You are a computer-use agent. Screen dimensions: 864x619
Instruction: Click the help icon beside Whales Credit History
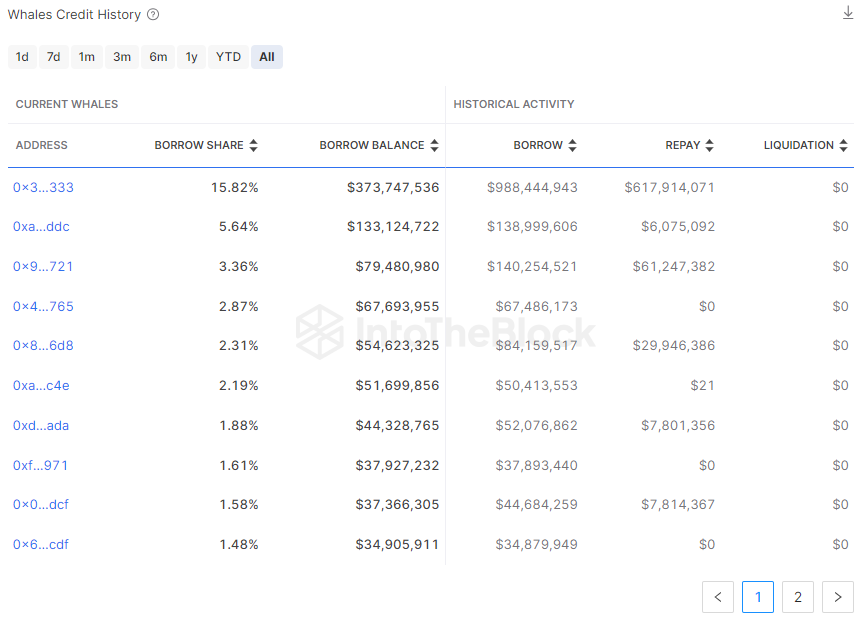coord(153,15)
